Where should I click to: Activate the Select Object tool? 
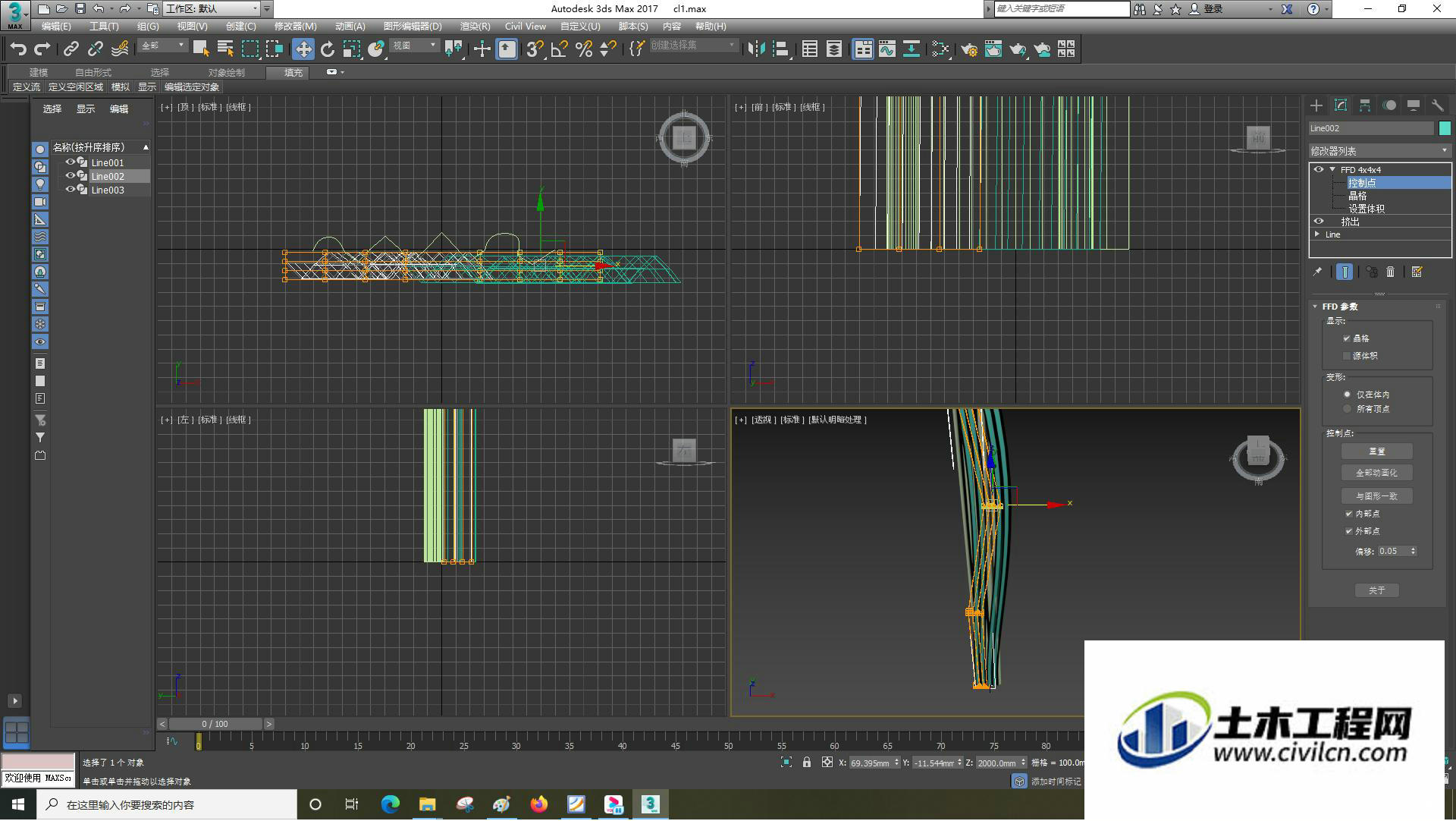[200, 49]
